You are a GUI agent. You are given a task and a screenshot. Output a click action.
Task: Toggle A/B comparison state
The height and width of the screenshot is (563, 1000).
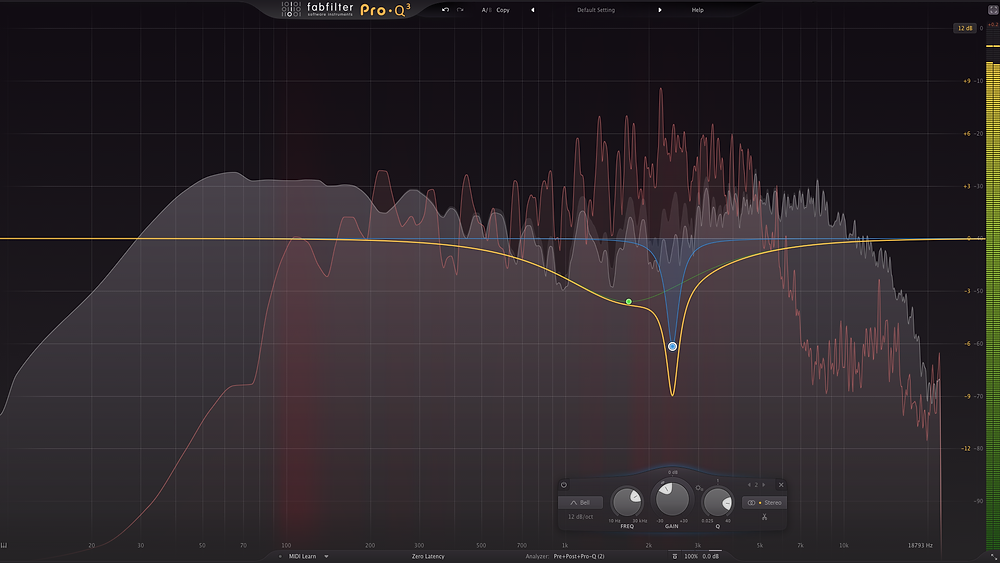[x=487, y=10]
